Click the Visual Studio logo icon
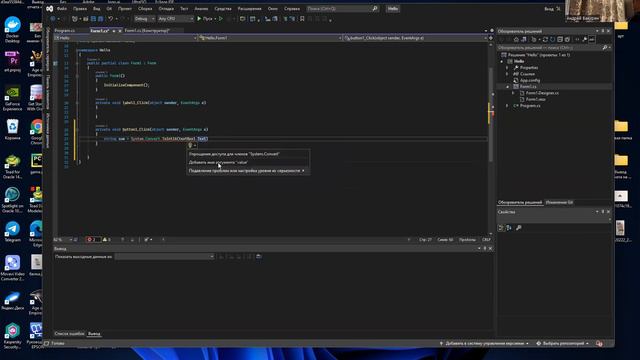The width and height of the screenshot is (640, 360). [49, 9]
